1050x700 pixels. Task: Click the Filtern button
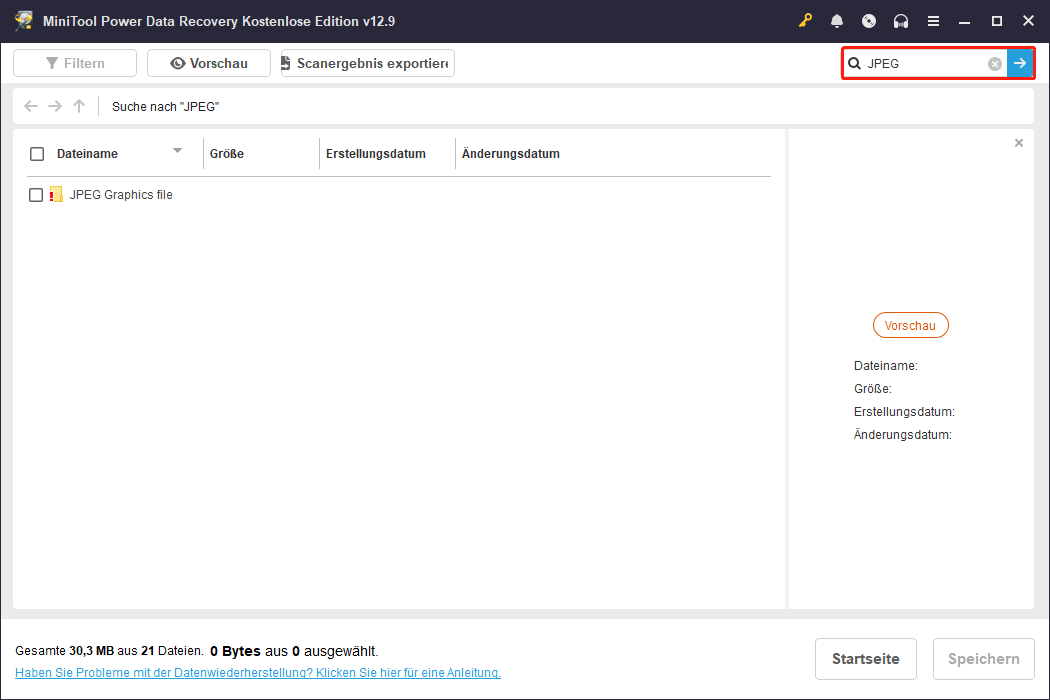(x=75, y=63)
